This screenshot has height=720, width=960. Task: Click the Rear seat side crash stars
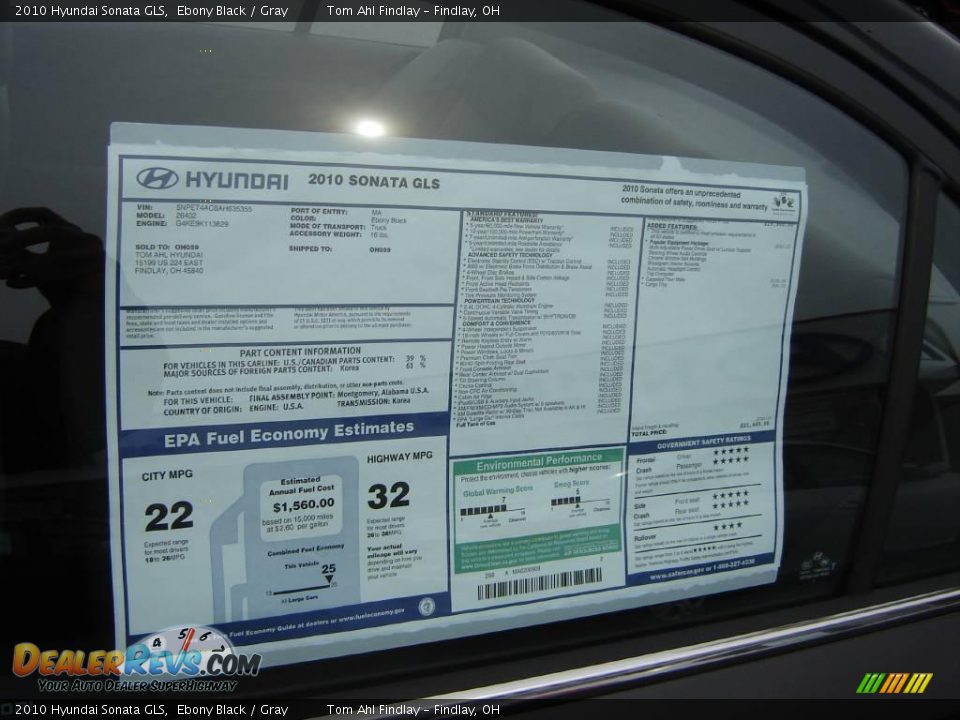click(730, 504)
